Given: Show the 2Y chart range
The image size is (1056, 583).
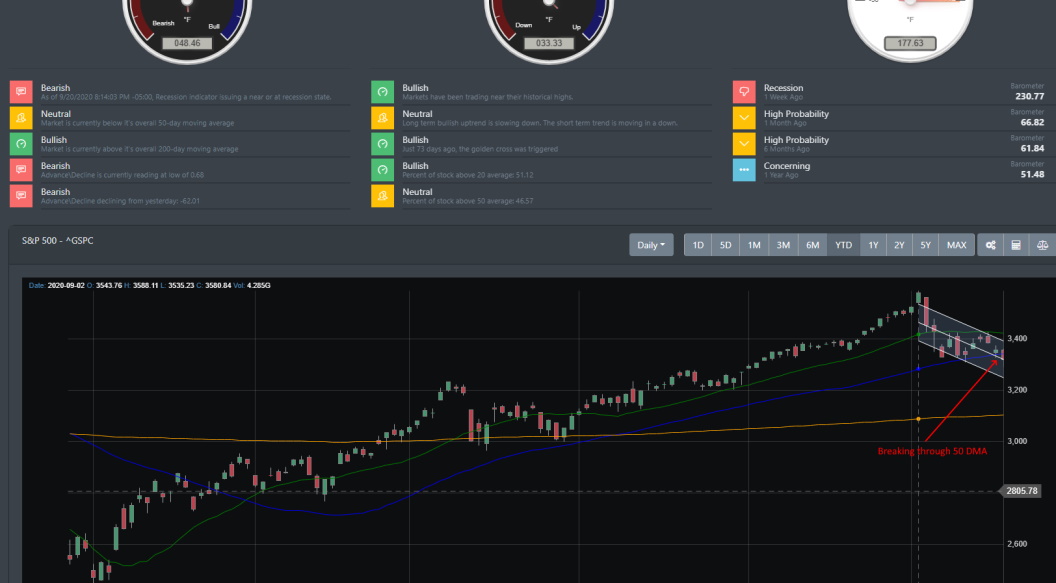Looking at the screenshot, I should point(899,245).
